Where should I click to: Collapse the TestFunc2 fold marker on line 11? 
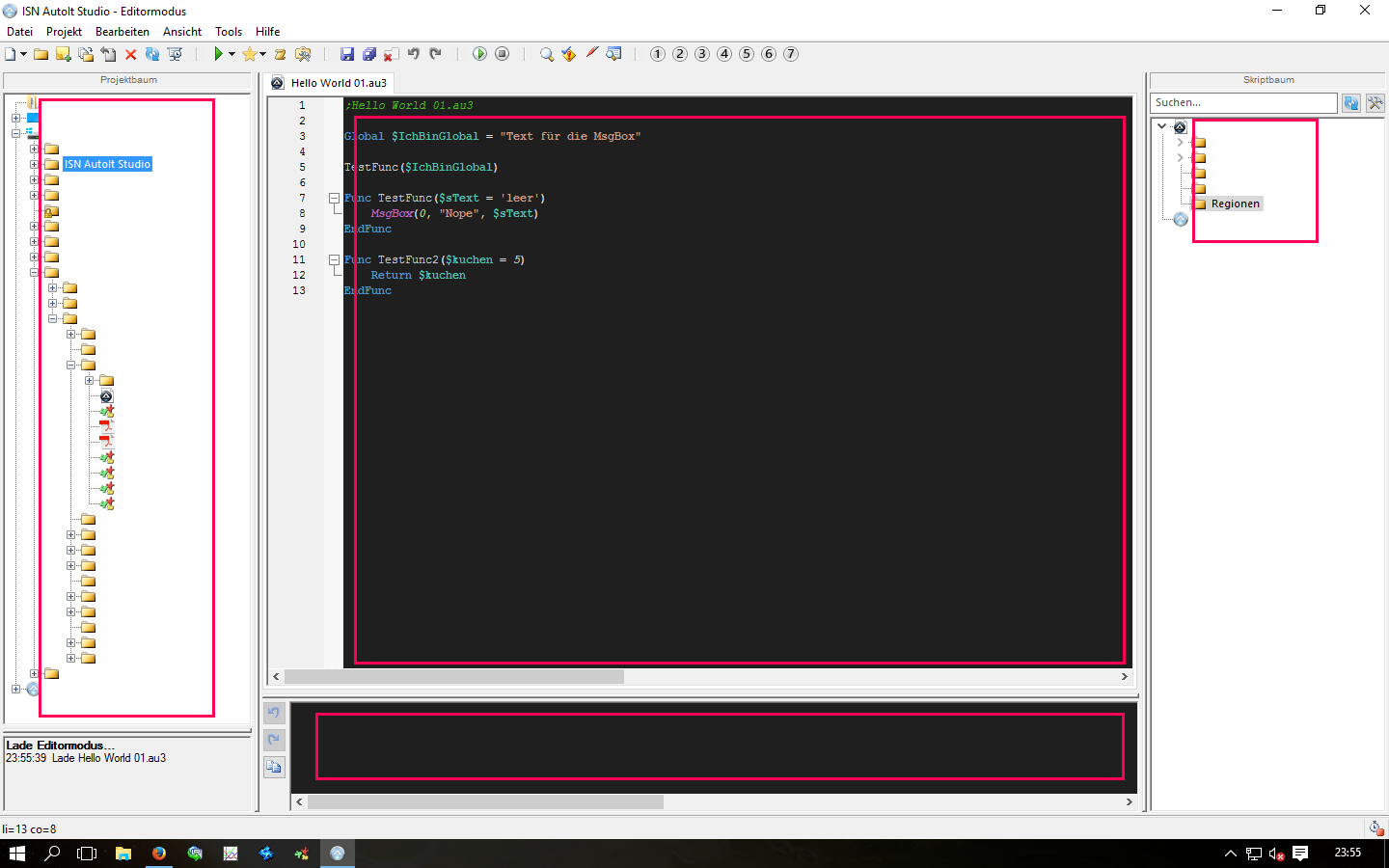(x=334, y=259)
